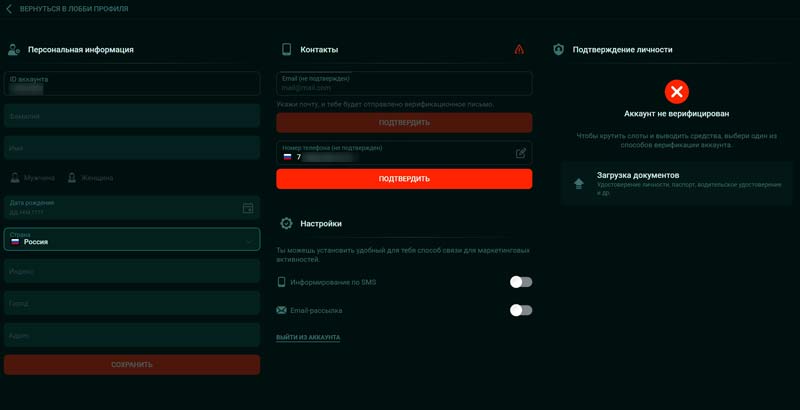800x410 pixels.
Task: Click the calendar icon in birth date field
Action: (248, 208)
